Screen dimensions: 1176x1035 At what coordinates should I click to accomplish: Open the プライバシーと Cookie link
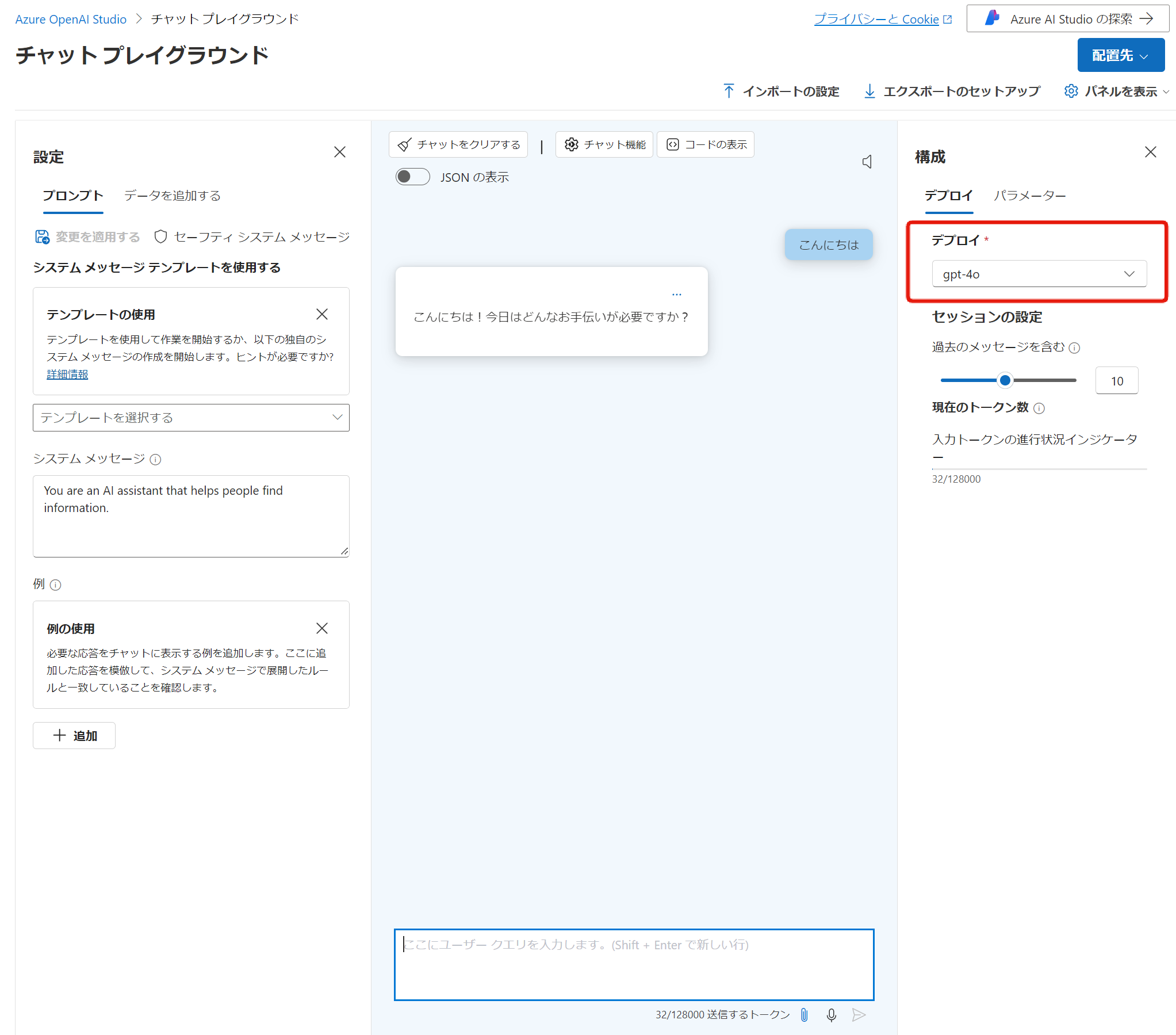(883, 19)
